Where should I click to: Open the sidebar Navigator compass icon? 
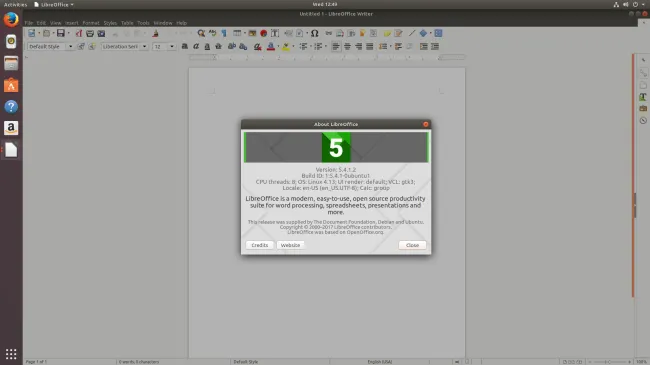[x=643, y=121]
